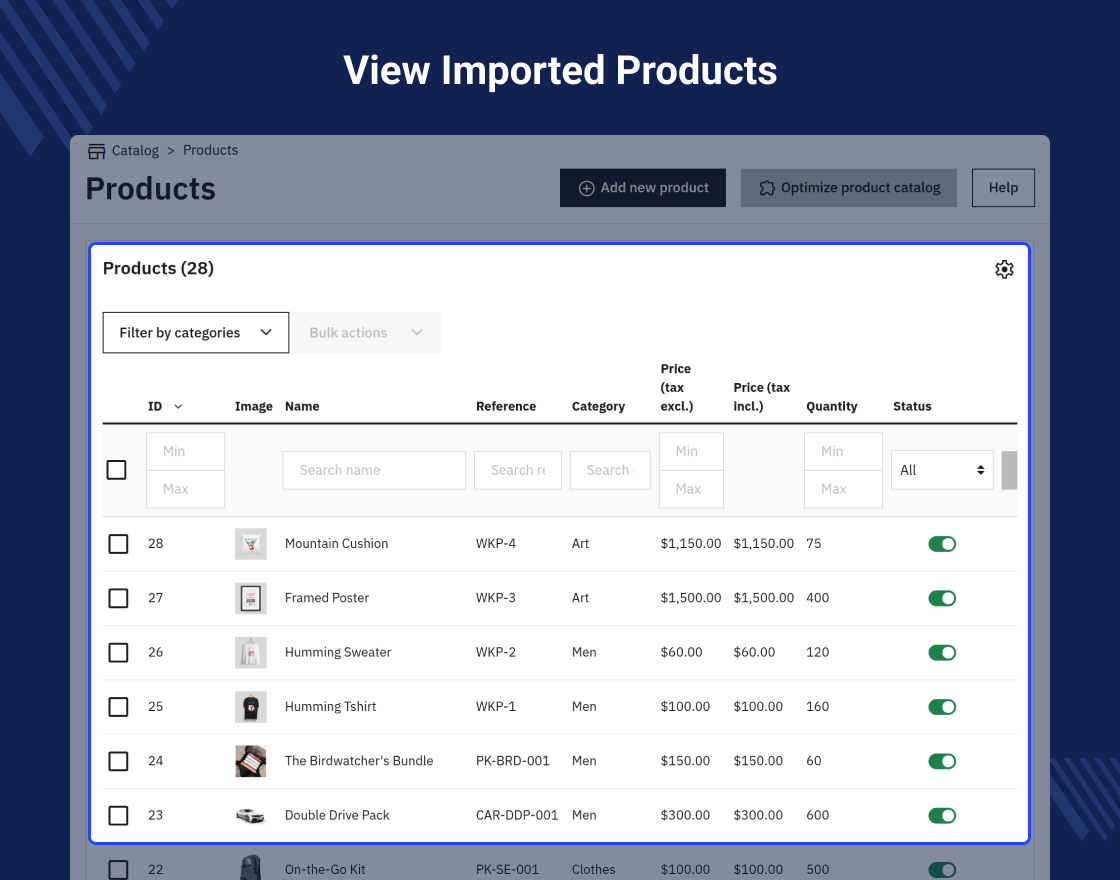Click the $1,500.00 tax excl. price cell
1120x880 pixels.
tap(691, 598)
